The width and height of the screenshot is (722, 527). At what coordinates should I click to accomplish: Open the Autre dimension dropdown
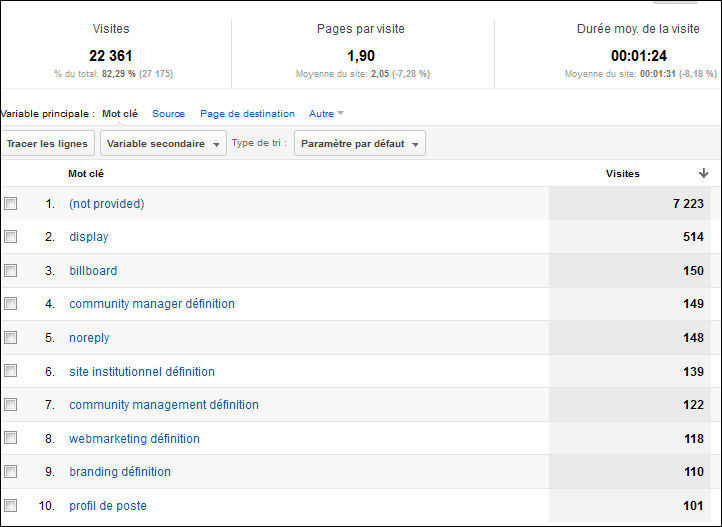(x=326, y=114)
